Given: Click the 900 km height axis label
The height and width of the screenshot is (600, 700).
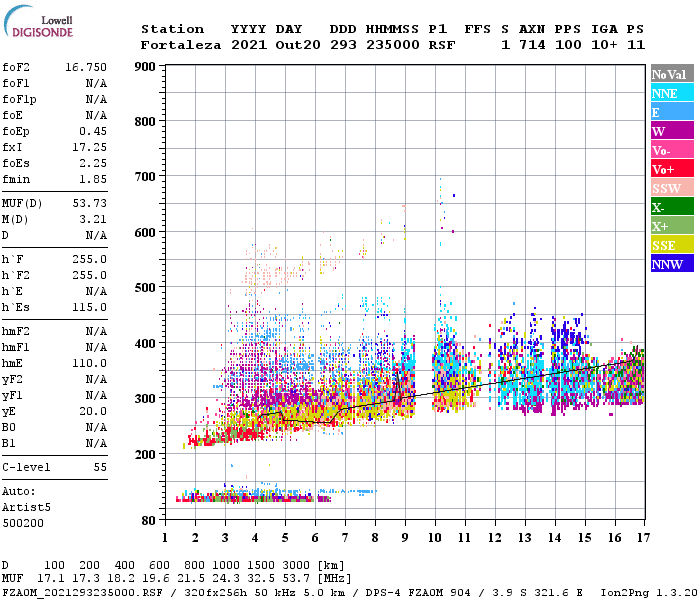Looking at the screenshot, I should [x=145, y=67].
